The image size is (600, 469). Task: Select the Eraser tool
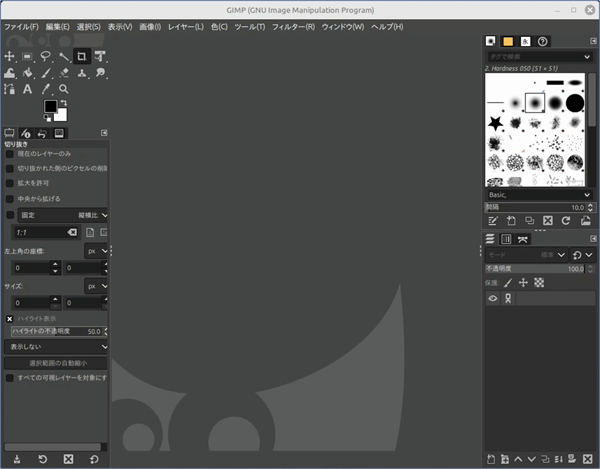[x=64, y=73]
